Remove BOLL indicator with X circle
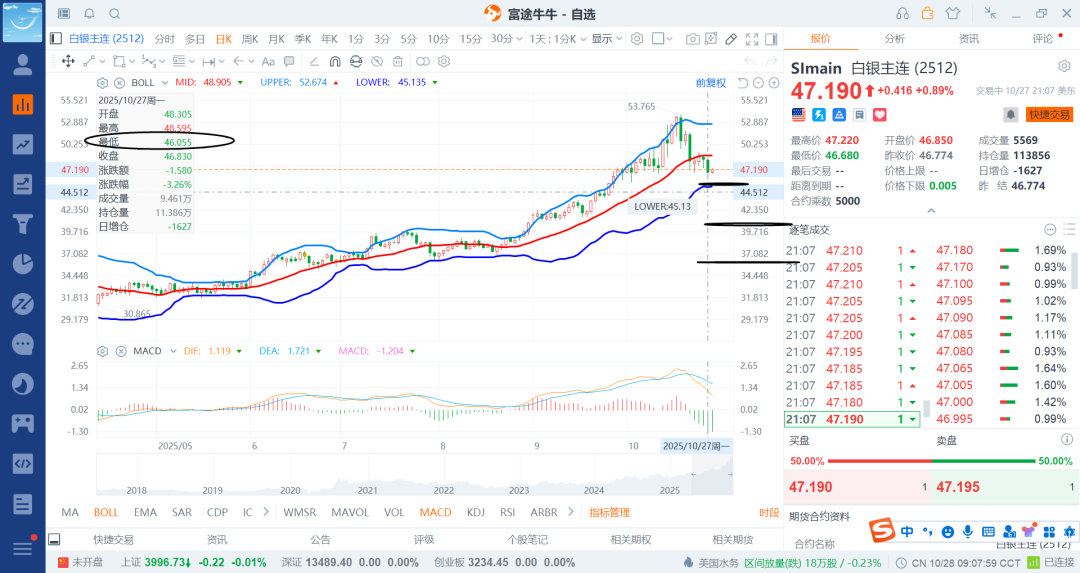 pyautogui.click(x=119, y=83)
